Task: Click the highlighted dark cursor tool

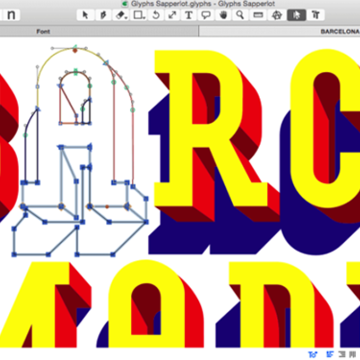Action: (297, 15)
